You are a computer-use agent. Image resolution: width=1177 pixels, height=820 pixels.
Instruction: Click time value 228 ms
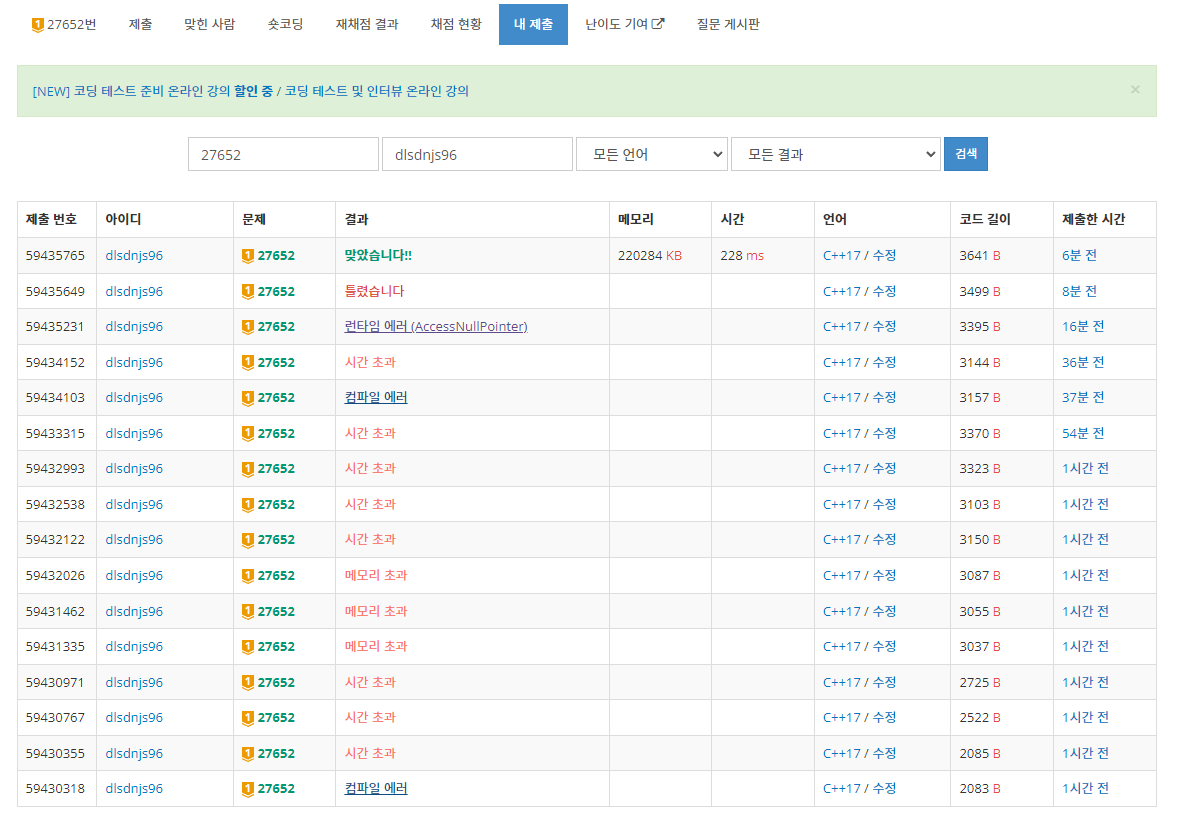[742, 255]
